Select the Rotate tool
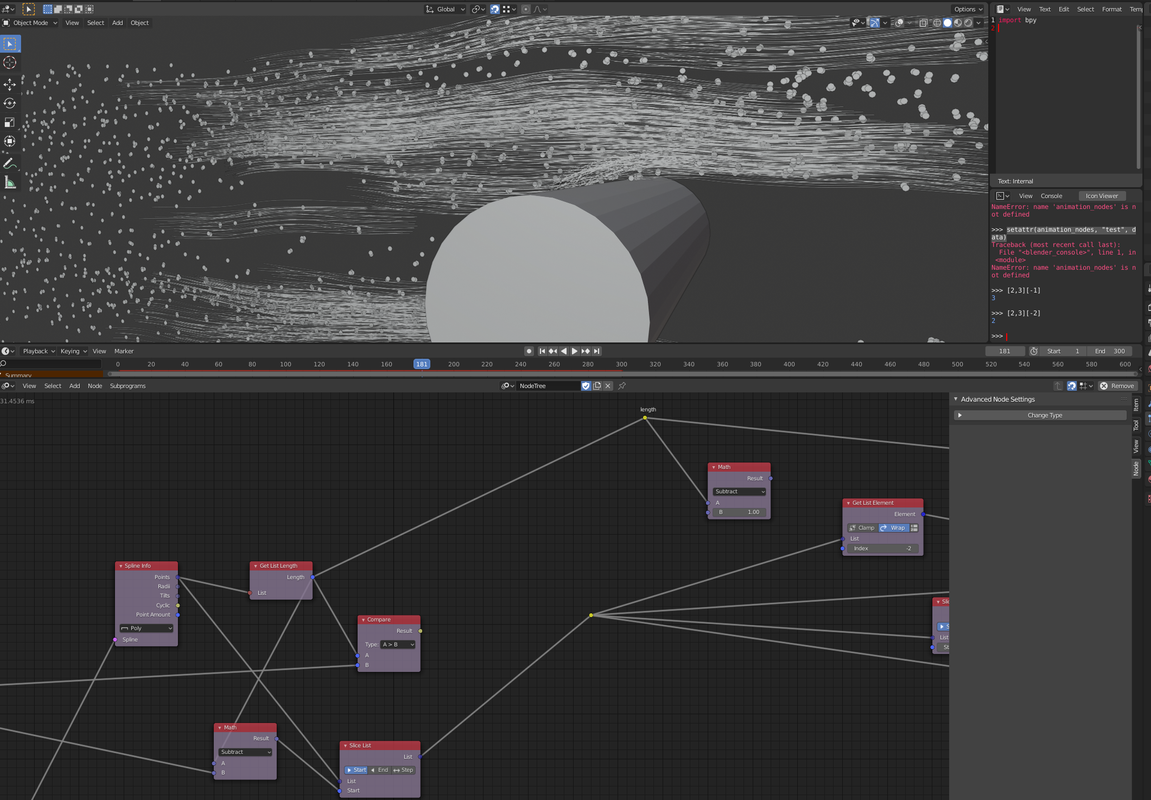Screen dimensions: 1151x800 [x=10, y=103]
